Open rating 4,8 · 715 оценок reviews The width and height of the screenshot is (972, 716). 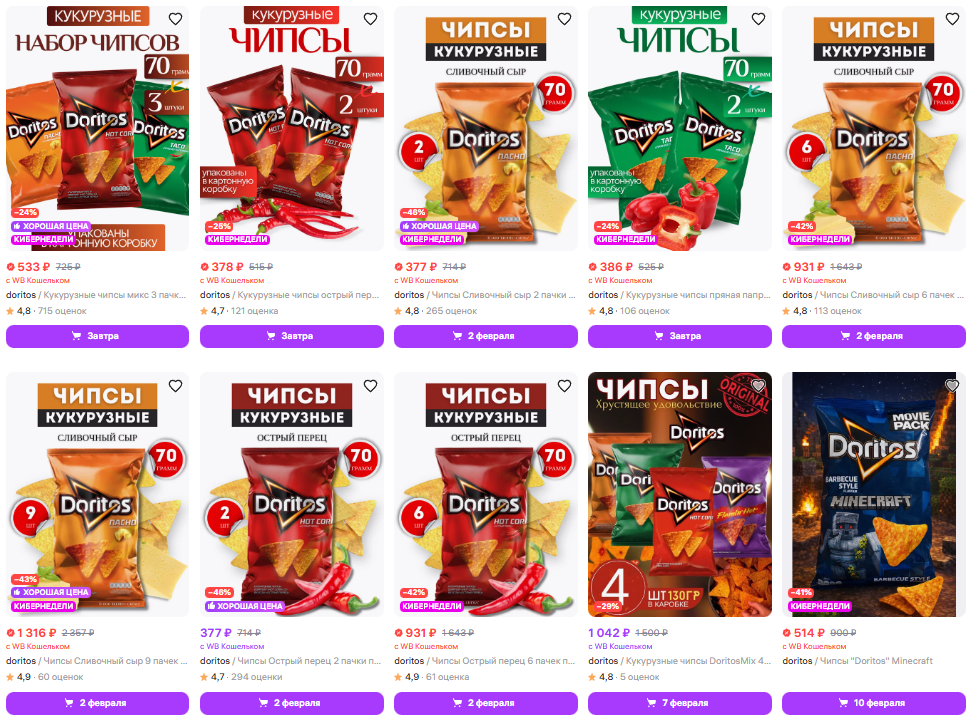(46, 311)
